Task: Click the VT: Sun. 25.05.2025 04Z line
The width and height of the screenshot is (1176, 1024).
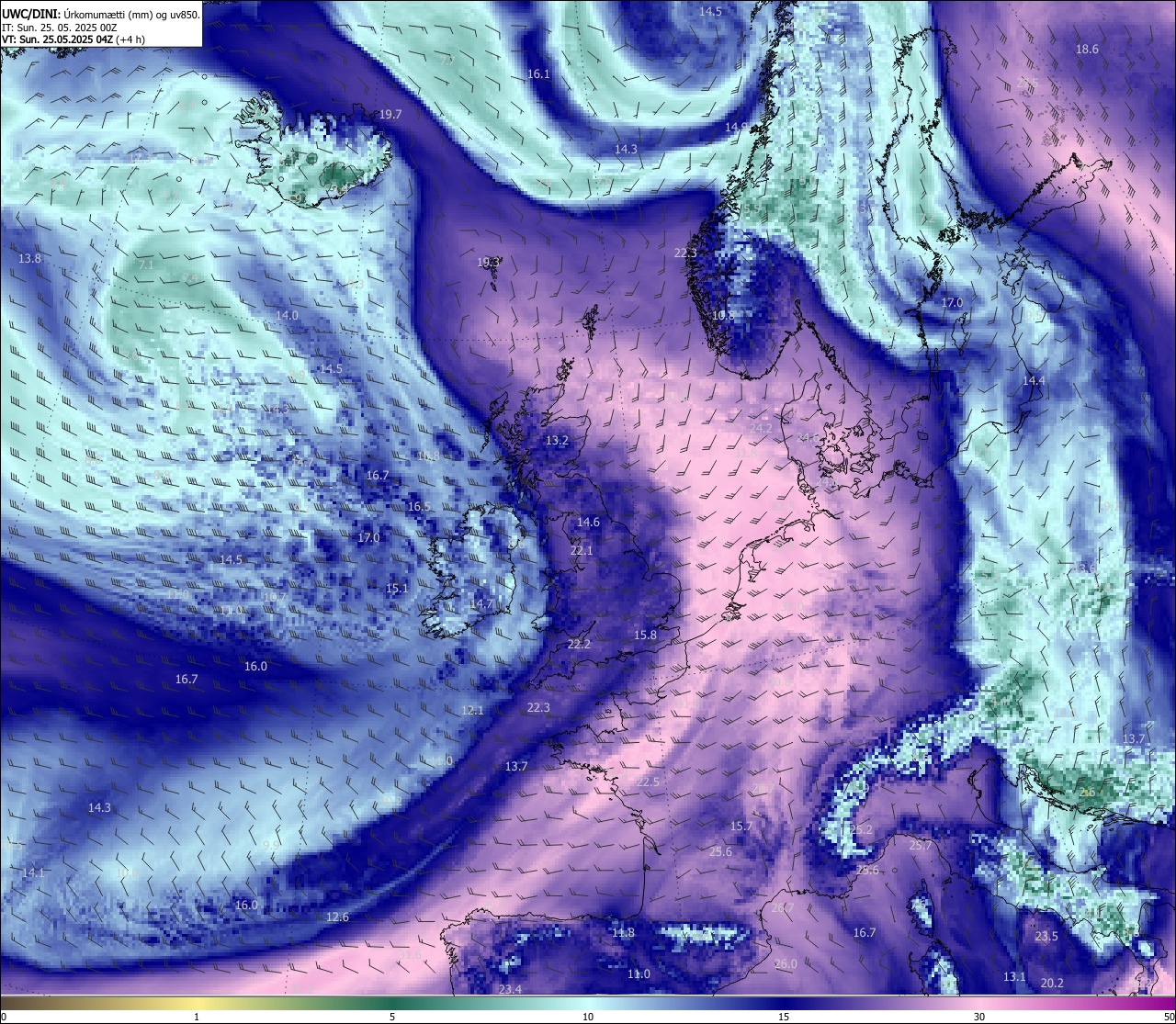Action: 73,39
